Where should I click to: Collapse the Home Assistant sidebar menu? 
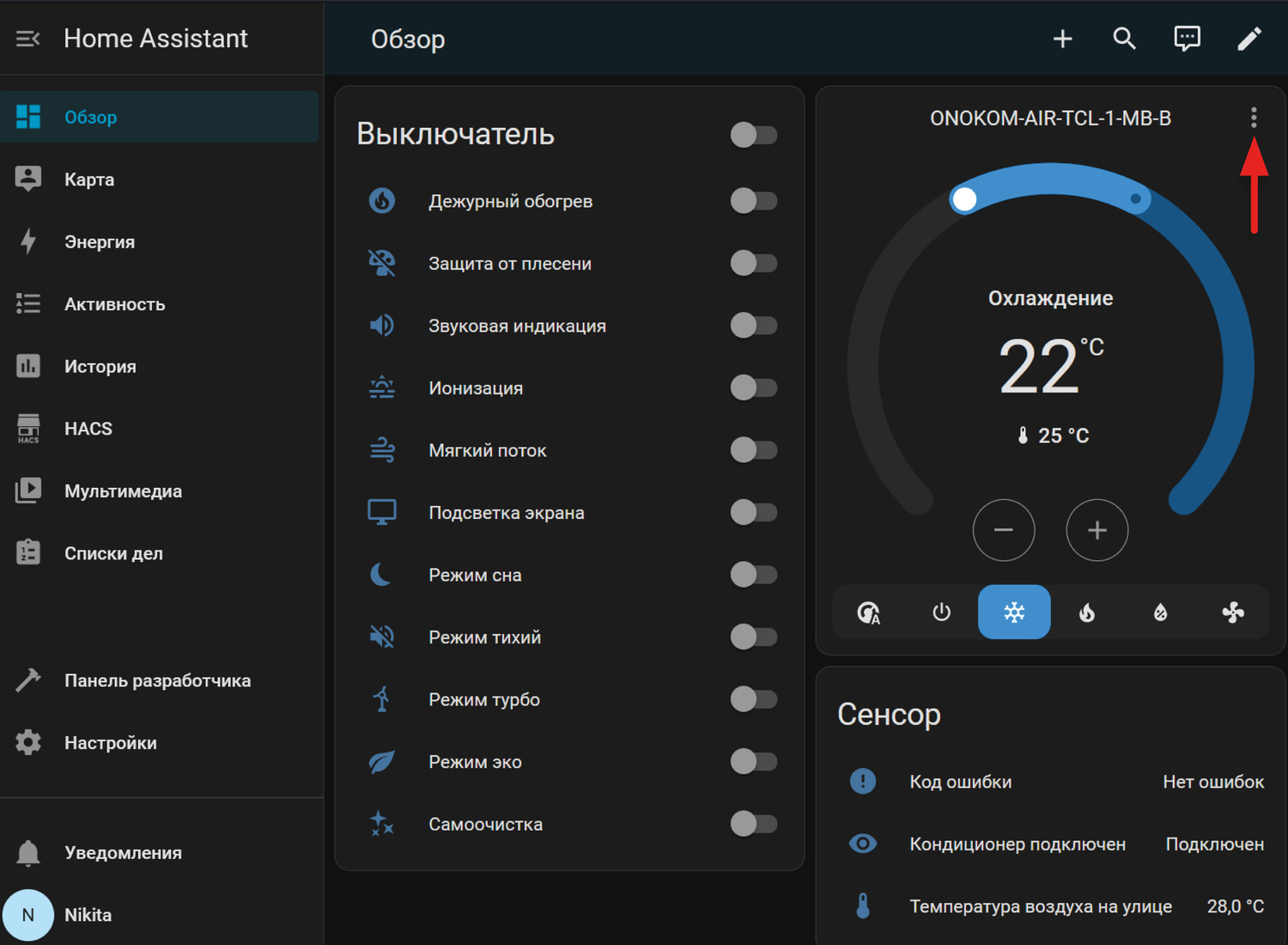click(x=27, y=39)
